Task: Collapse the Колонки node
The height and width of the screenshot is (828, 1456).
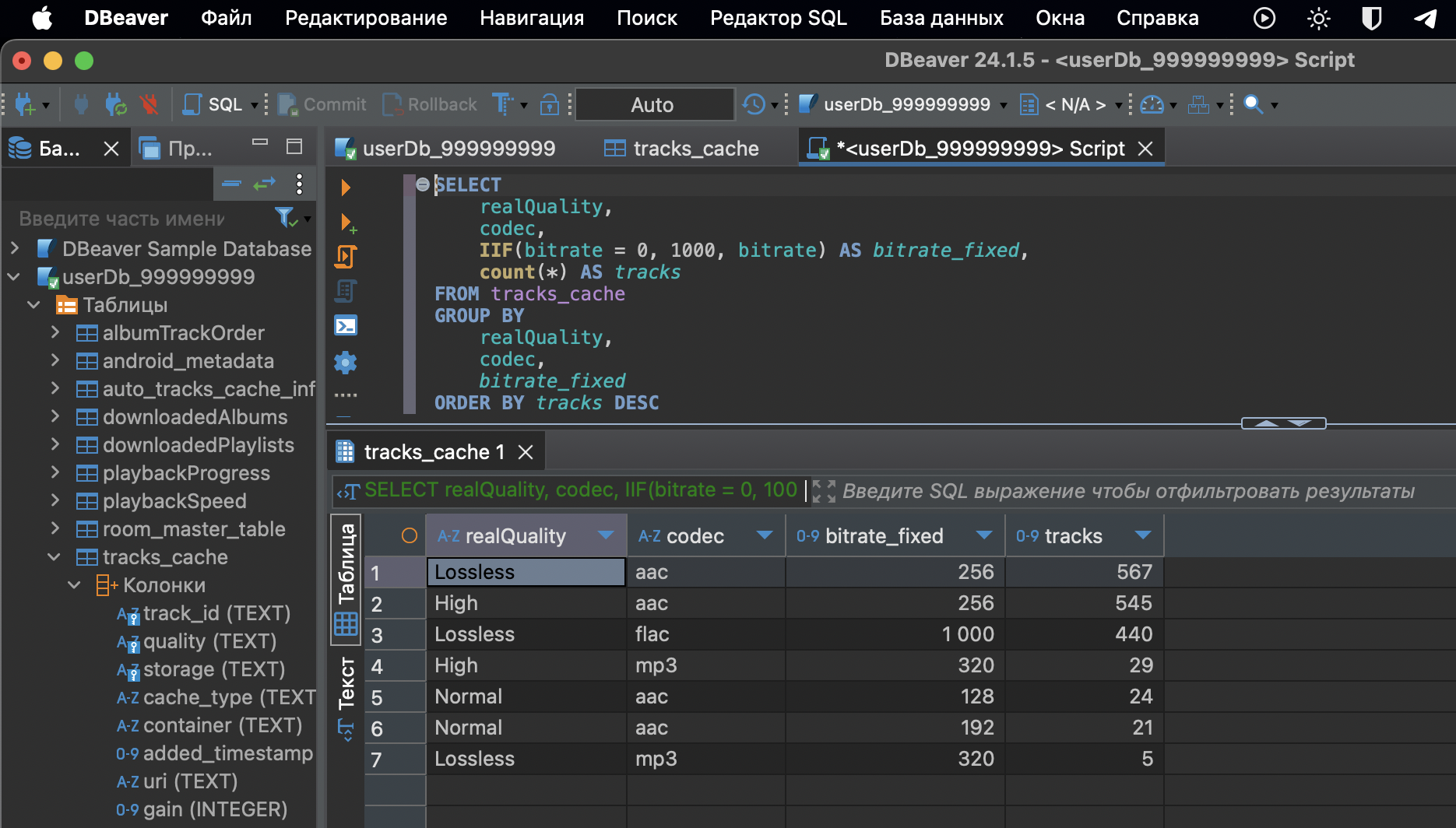Action: 74,585
